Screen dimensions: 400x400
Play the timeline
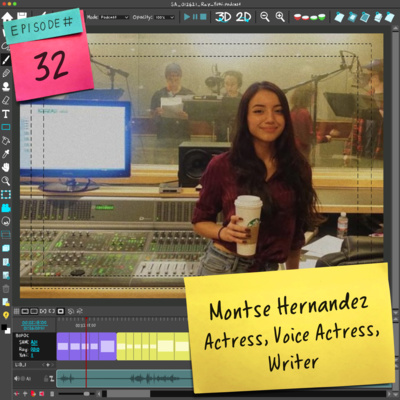(x=187, y=17)
